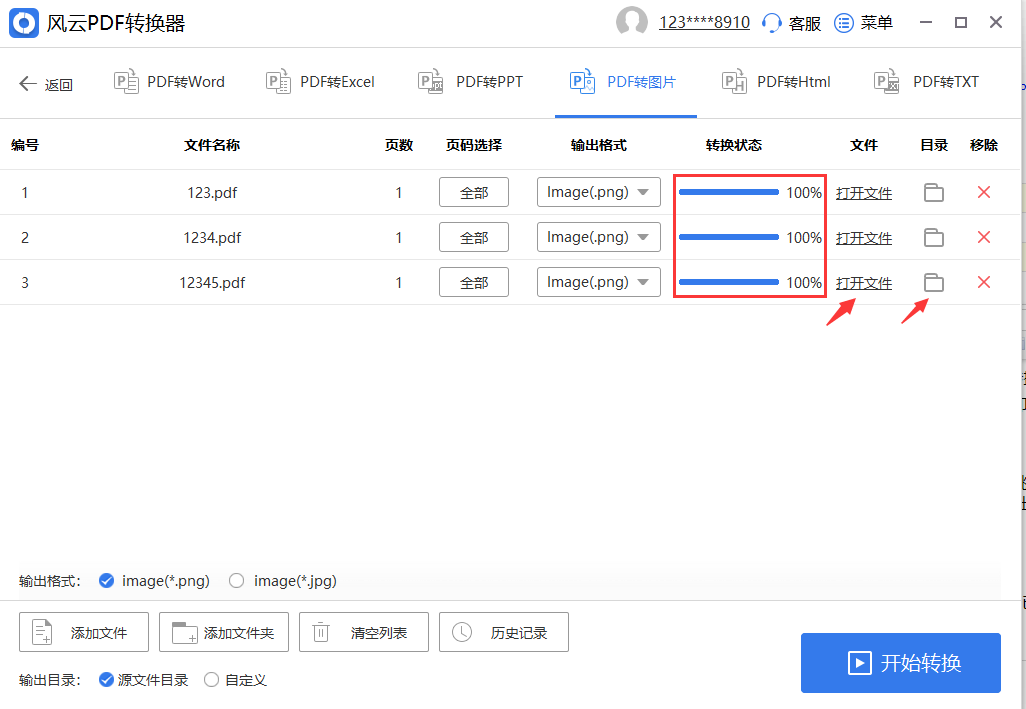Open the 菜单 list icon

click(x=844, y=23)
